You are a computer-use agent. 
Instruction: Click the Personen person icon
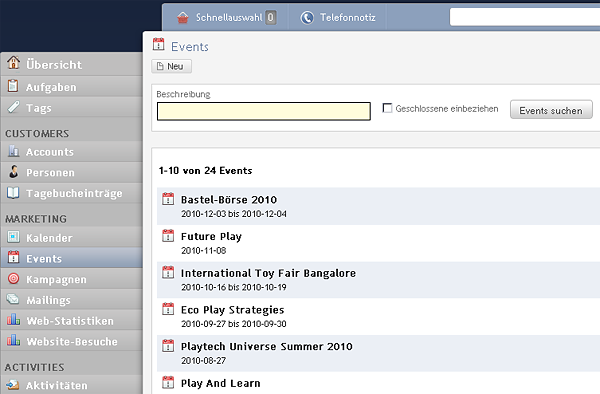13,172
